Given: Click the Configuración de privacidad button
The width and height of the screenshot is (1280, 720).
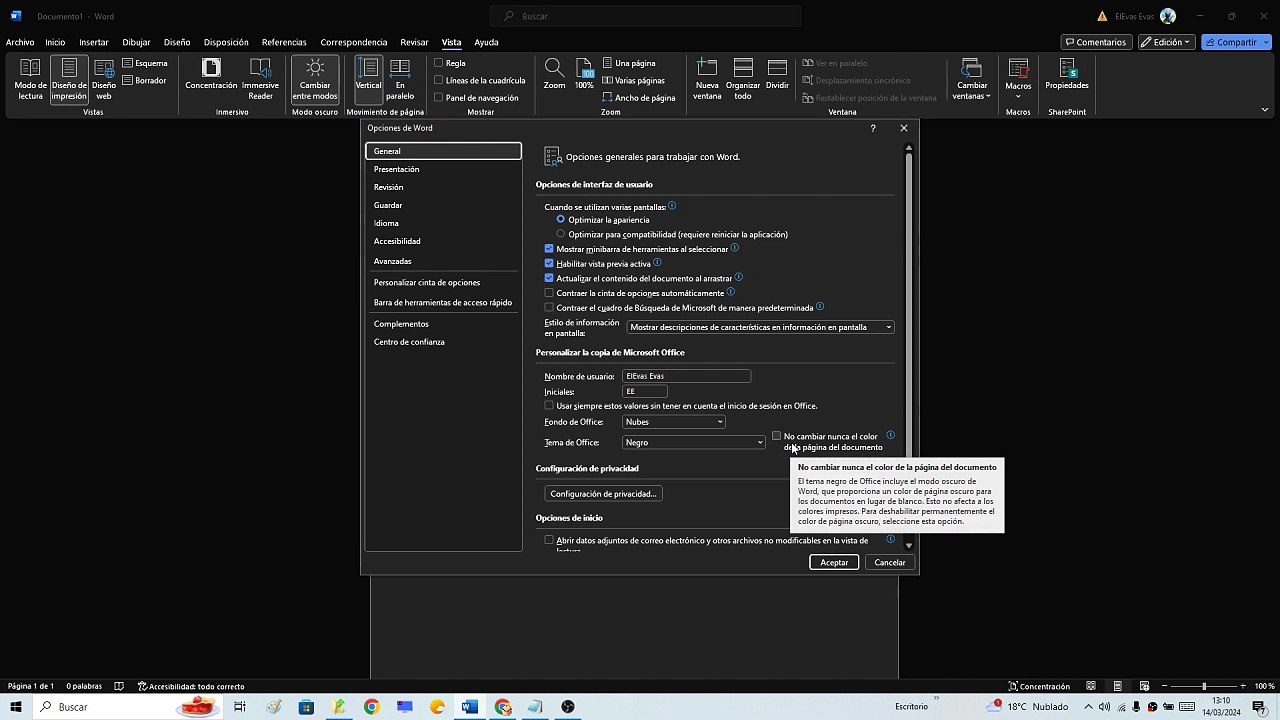Looking at the screenshot, I should tap(603, 494).
